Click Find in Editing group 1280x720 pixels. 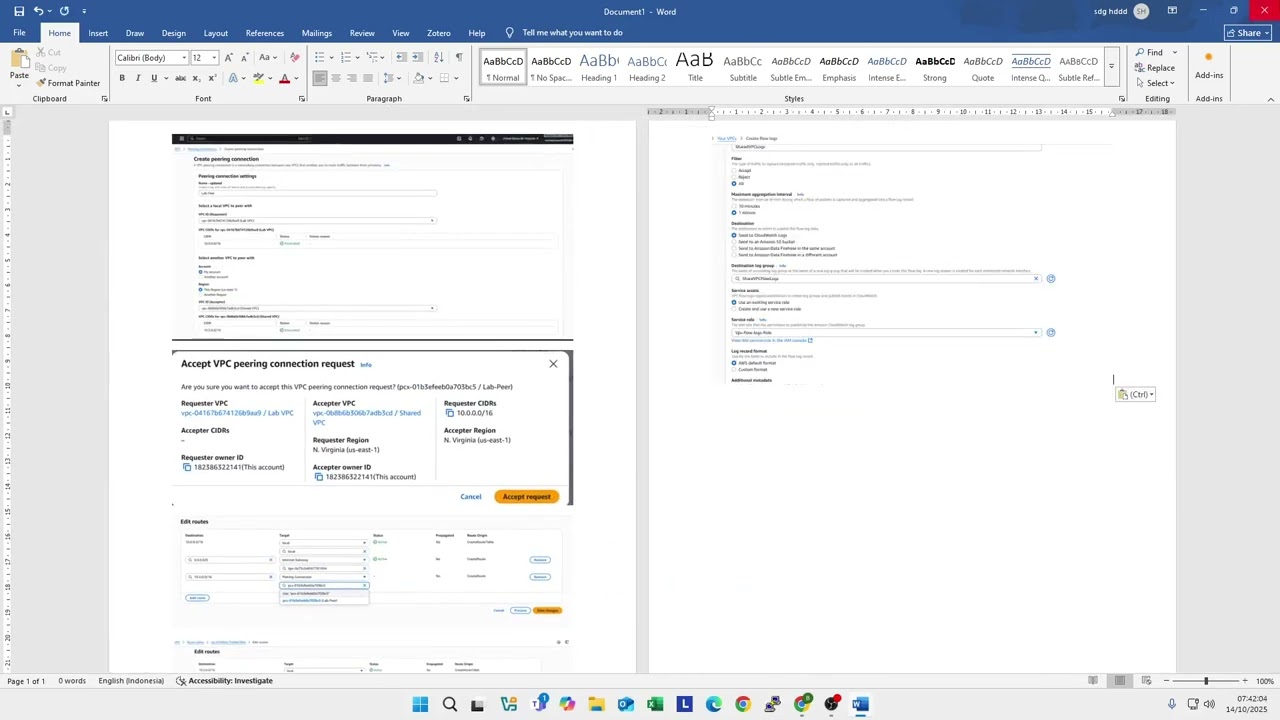(x=1148, y=52)
